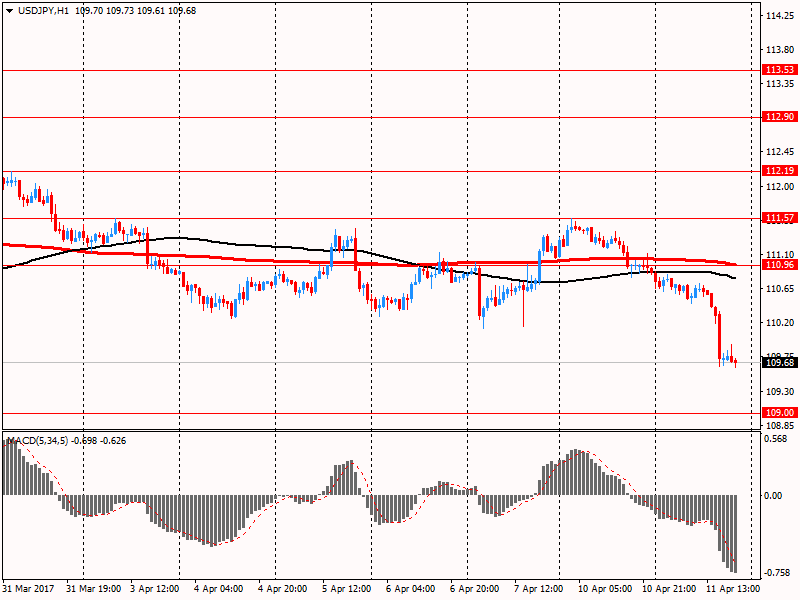
Task: Click the 112.45 price scale value
Action: 780,152
